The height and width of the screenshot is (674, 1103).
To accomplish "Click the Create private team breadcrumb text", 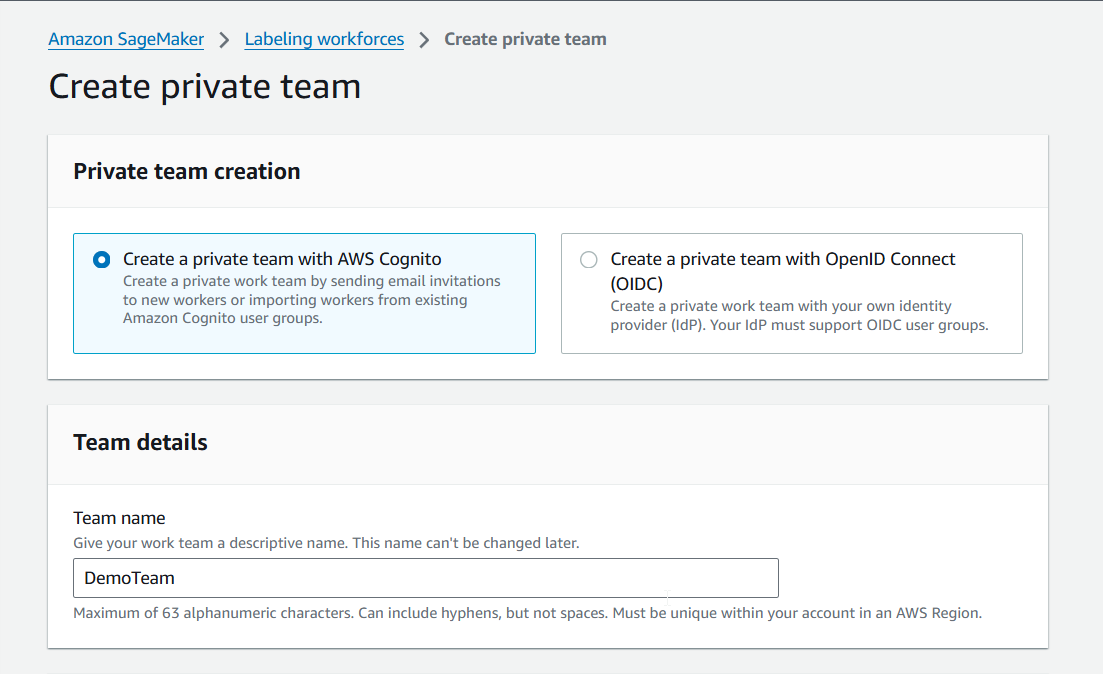I will (x=525, y=39).
